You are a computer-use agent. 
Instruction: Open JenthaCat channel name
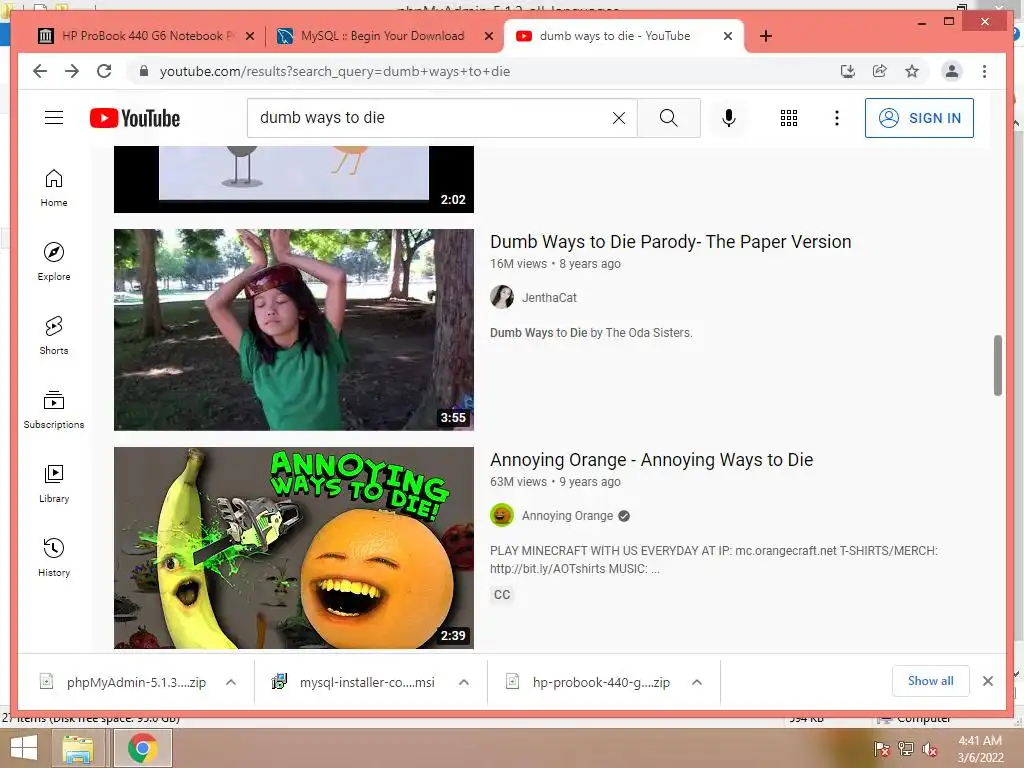coord(549,298)
